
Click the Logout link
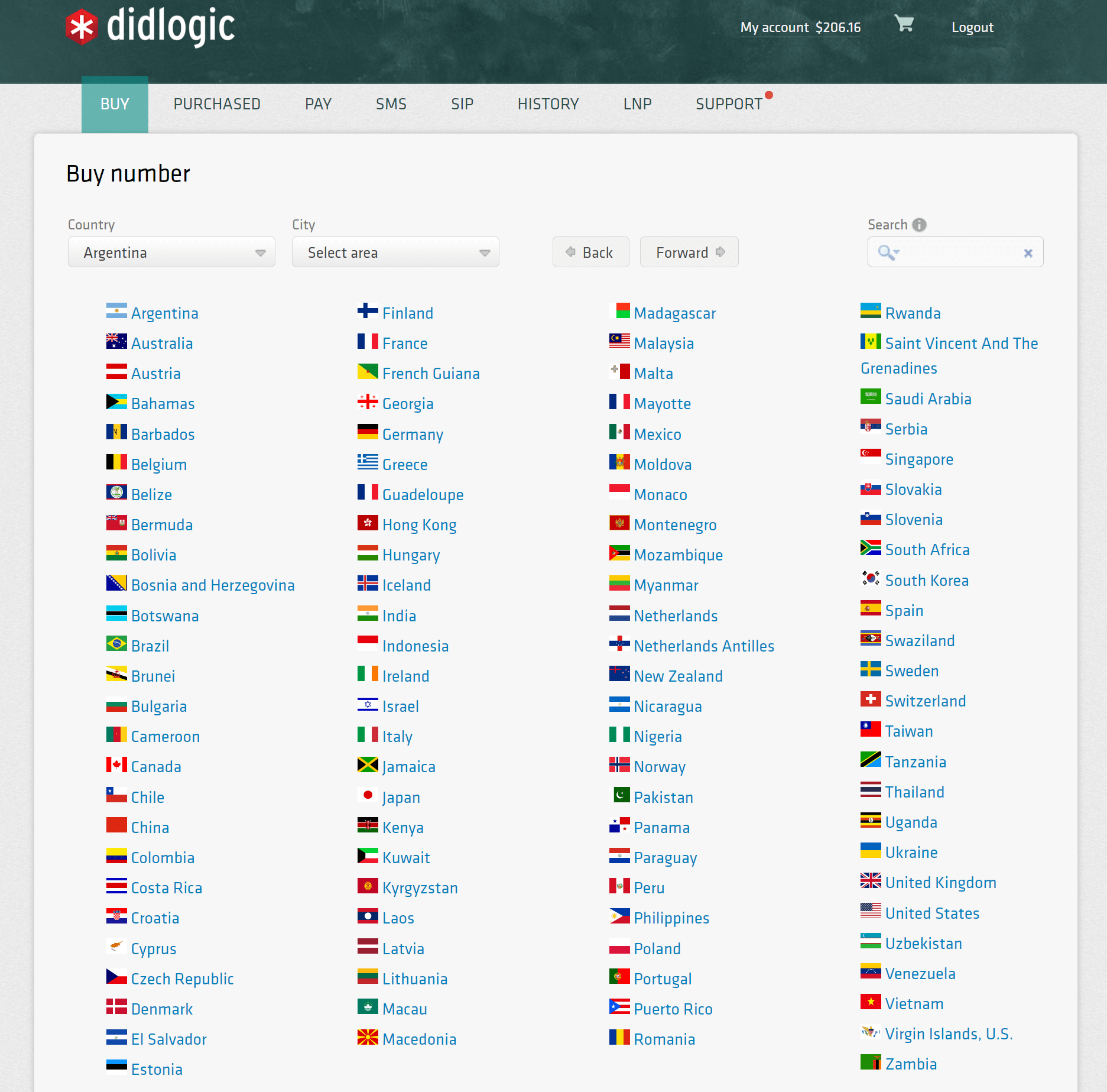972,27
